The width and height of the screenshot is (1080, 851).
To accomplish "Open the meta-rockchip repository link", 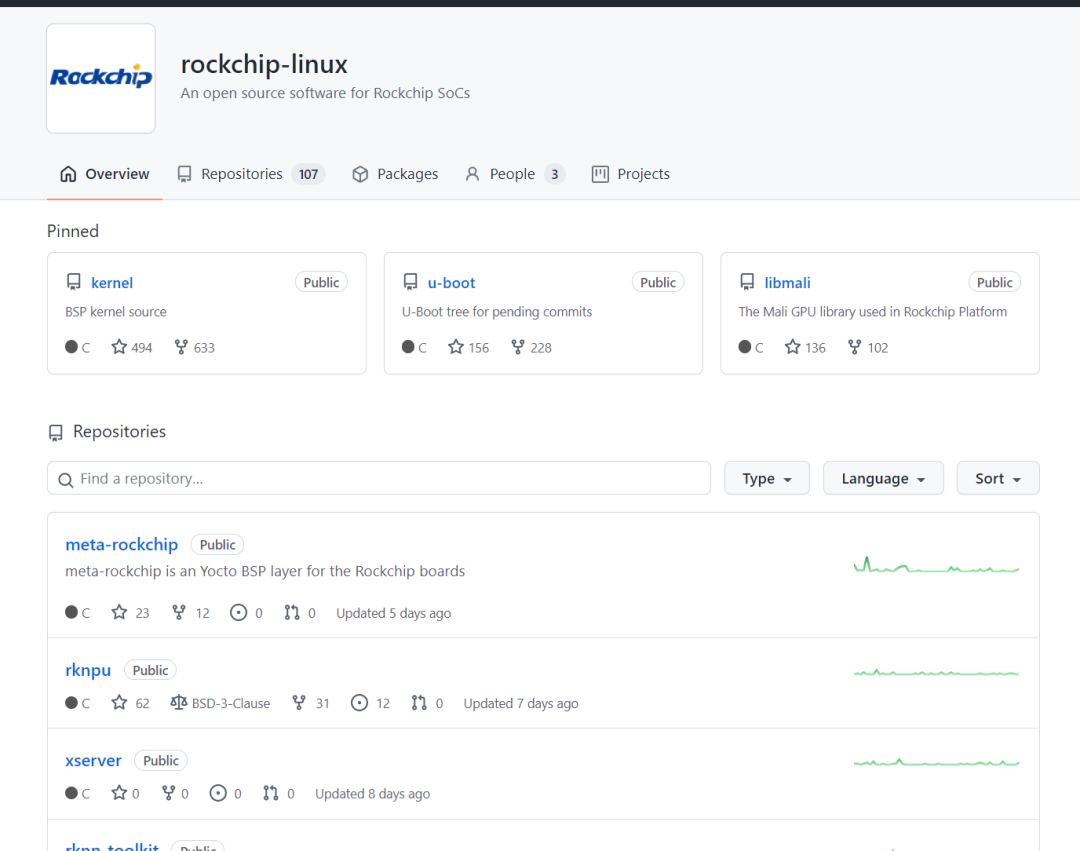I will (x=121, y=544).
